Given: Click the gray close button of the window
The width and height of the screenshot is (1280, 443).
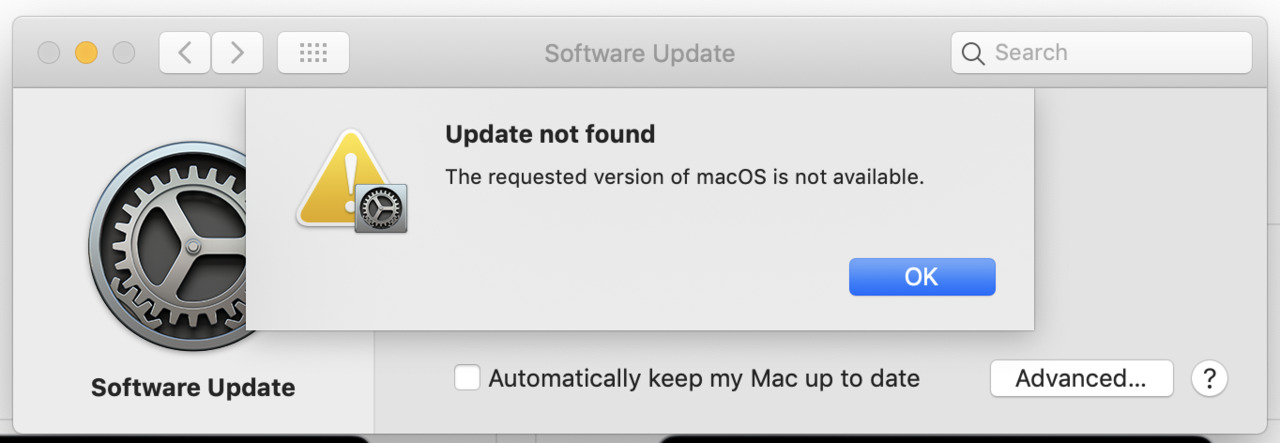Looking at the screenshot, I should 49,53.
